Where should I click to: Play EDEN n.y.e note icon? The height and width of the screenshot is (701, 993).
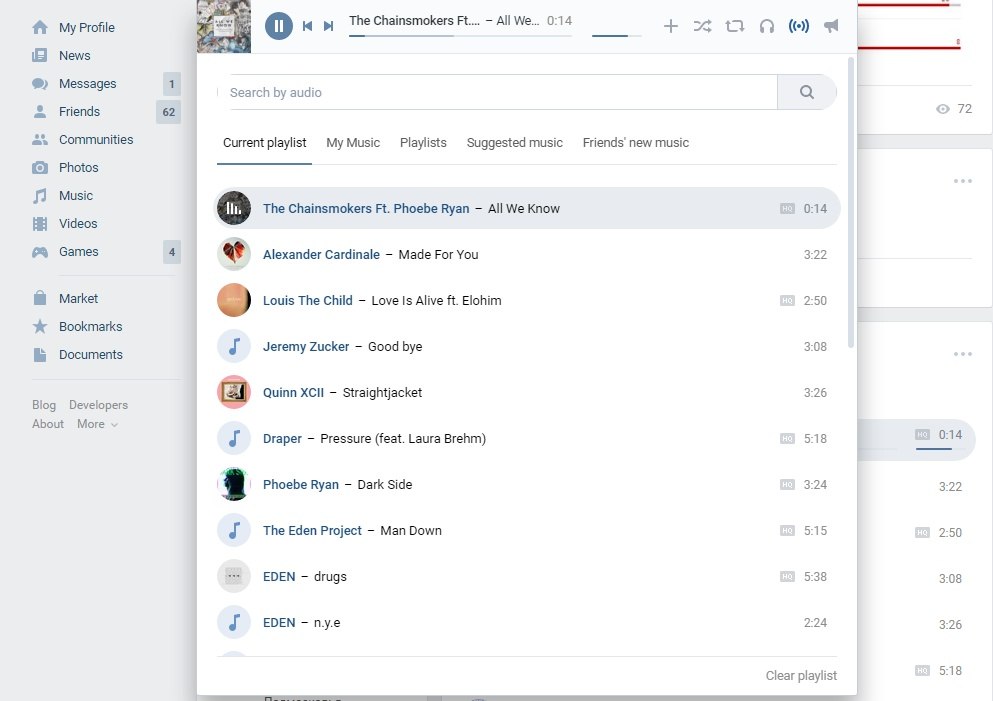[234, 622]
